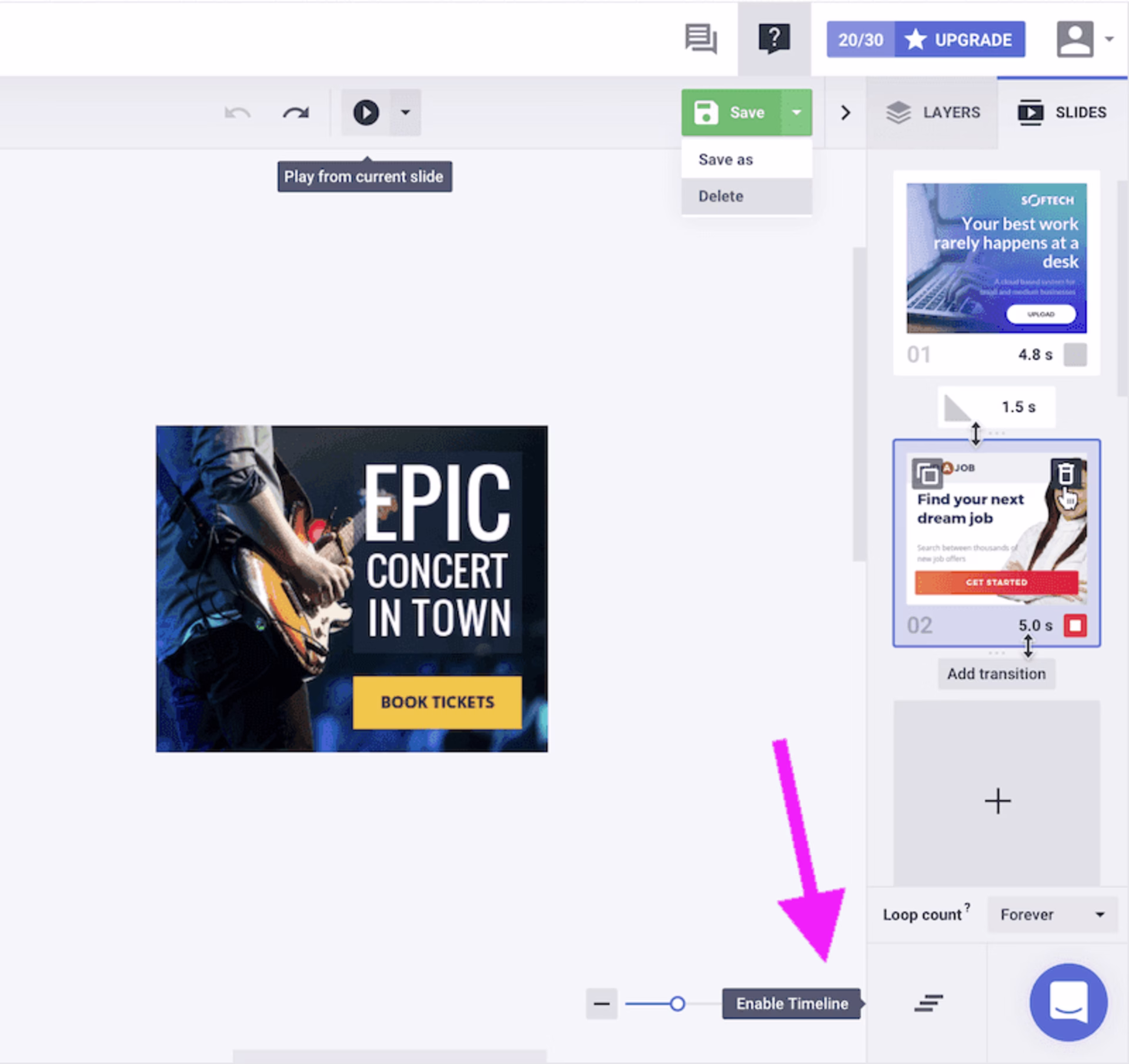Viewport: 1129px width, 1064px height.
Task: Open the comments chat icon
Action: tap(700, 39)
